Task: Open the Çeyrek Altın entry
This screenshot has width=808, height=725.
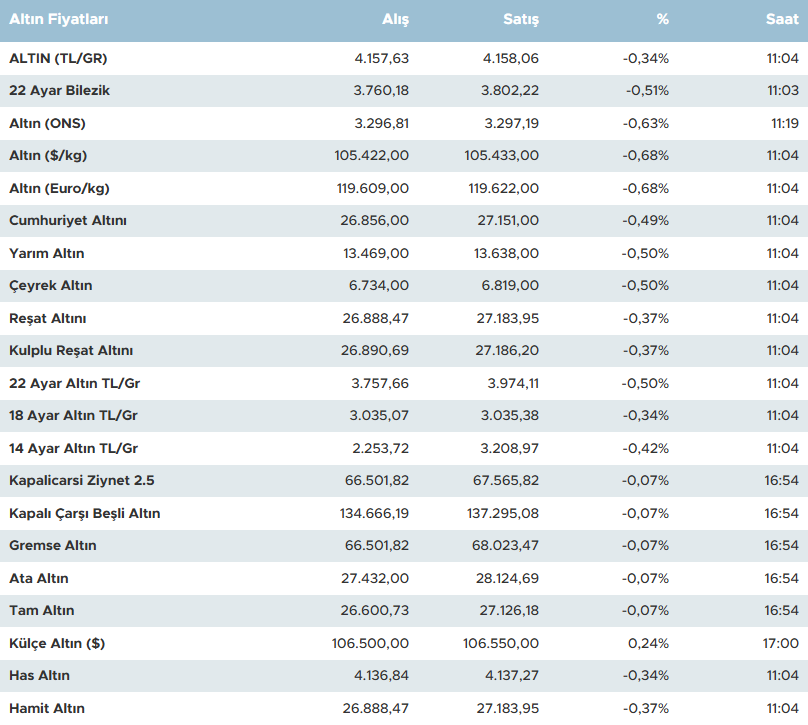Action: [51, 286]
